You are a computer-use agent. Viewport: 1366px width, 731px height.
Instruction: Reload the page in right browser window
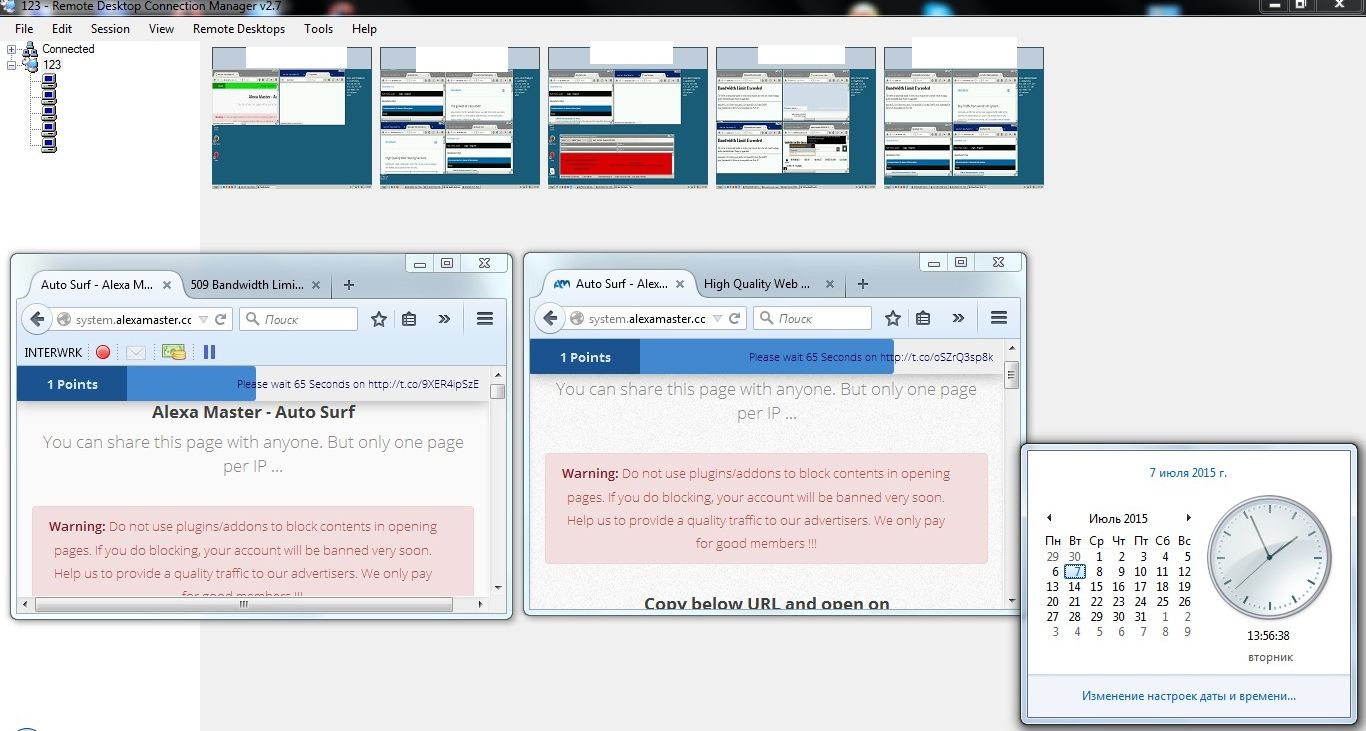coord(735,319)
